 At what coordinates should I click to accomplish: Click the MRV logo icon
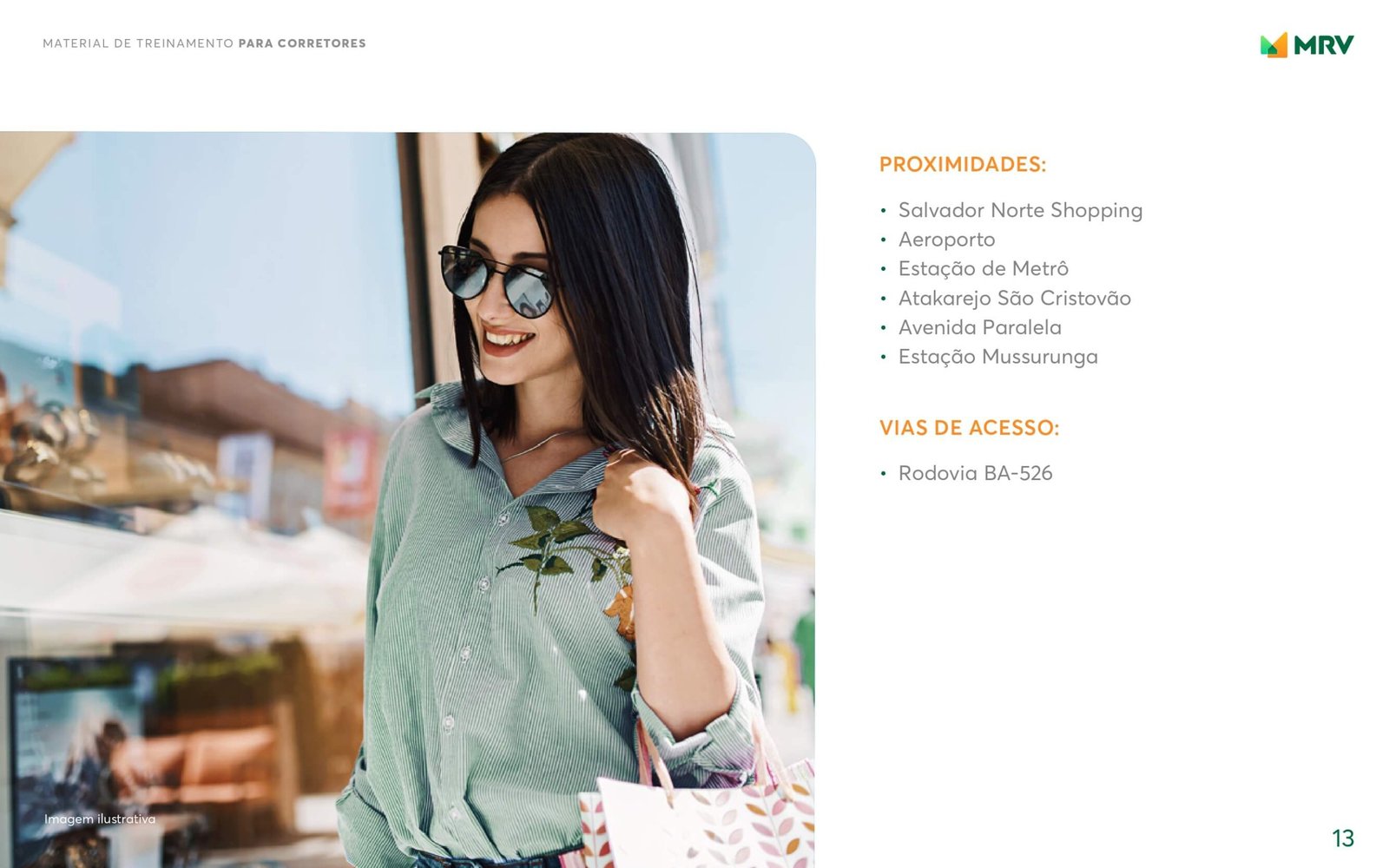pos(1274,45)
